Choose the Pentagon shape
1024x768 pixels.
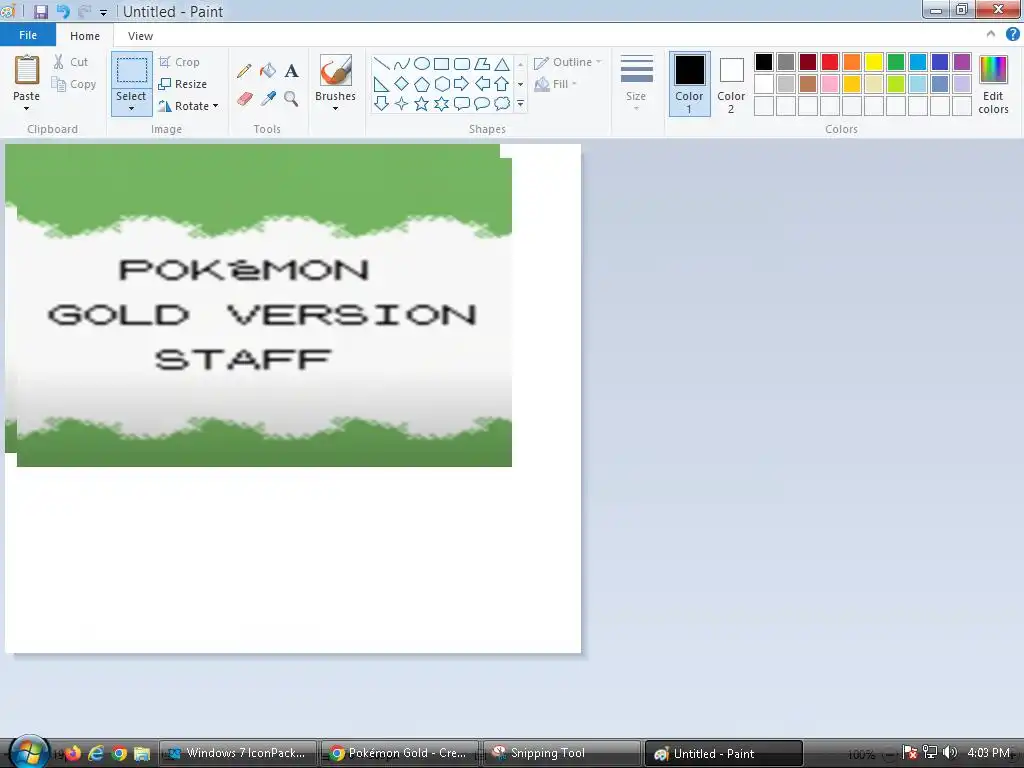(x=422, y=84)
